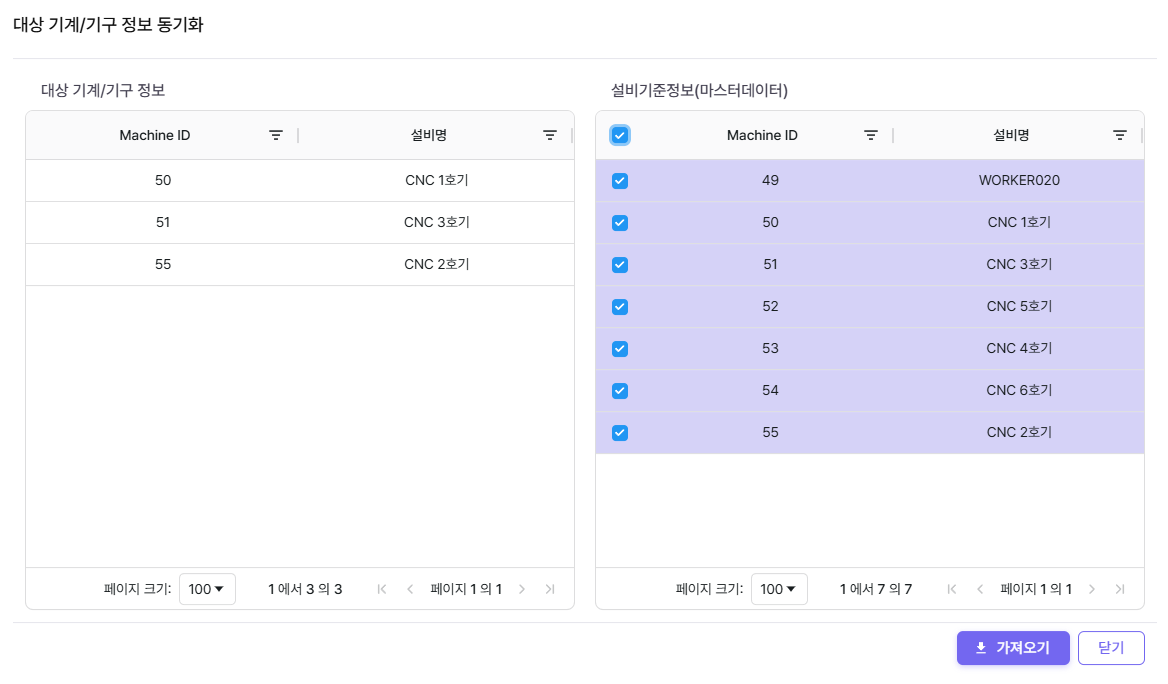The width and height of the screenshot is (1168, 684).
Task: Click the 닫기 close button
Action: tap(1111, 648)
